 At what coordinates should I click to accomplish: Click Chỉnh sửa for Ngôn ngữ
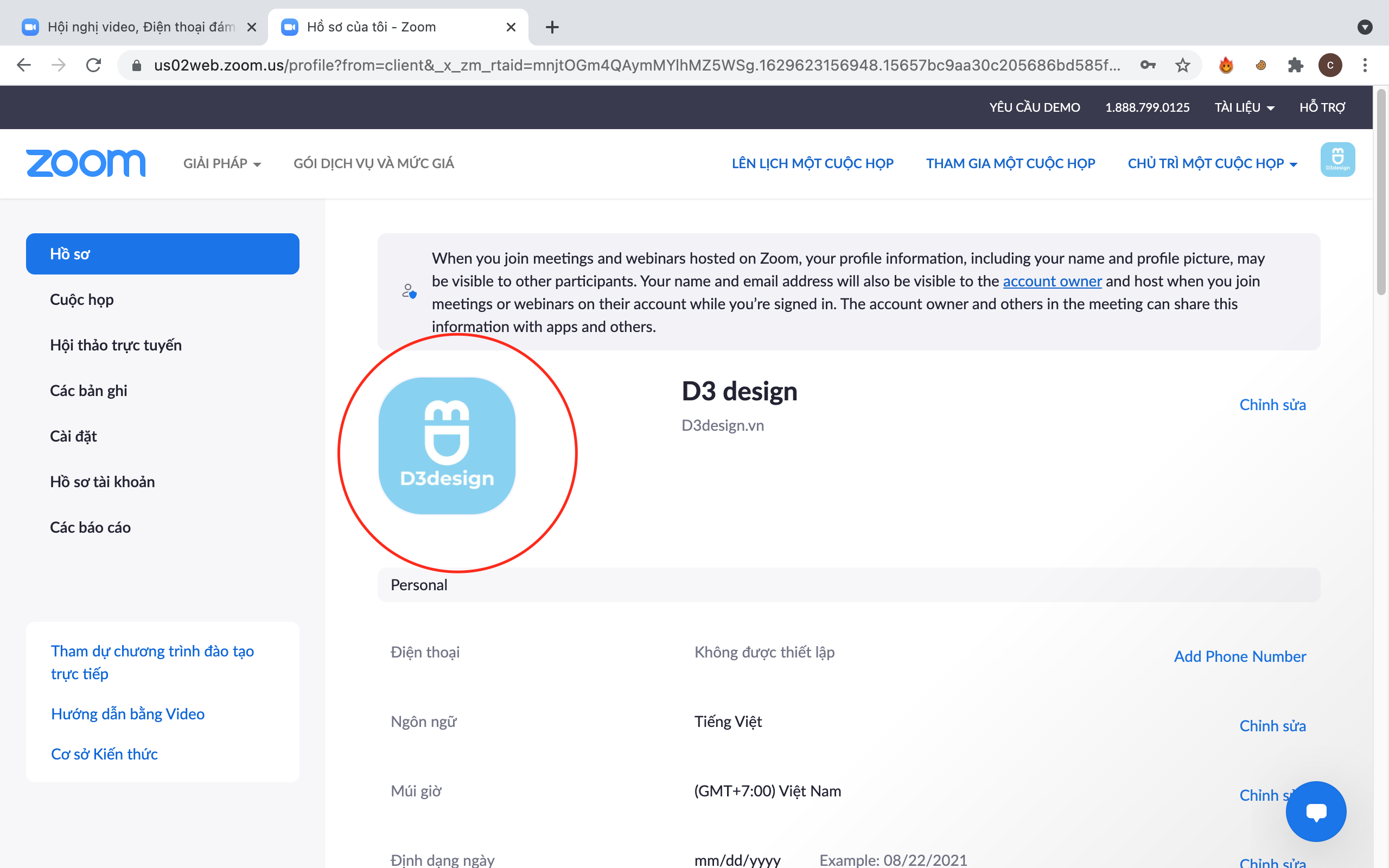click(x=1272, y=726)
